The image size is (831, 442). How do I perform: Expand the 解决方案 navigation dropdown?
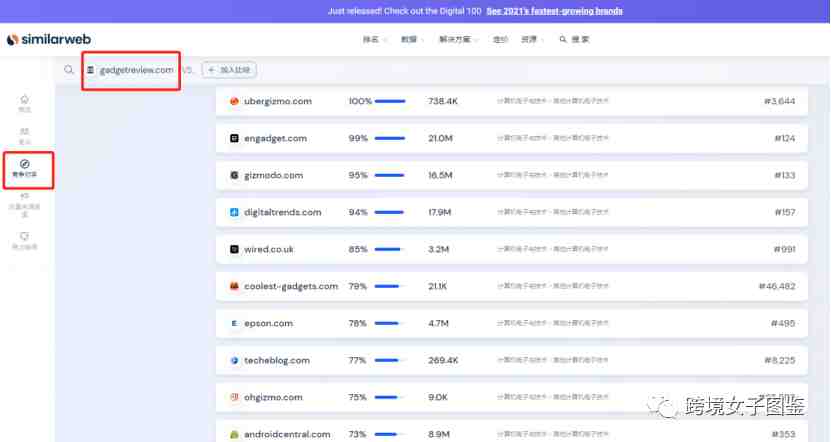point(459,39)
